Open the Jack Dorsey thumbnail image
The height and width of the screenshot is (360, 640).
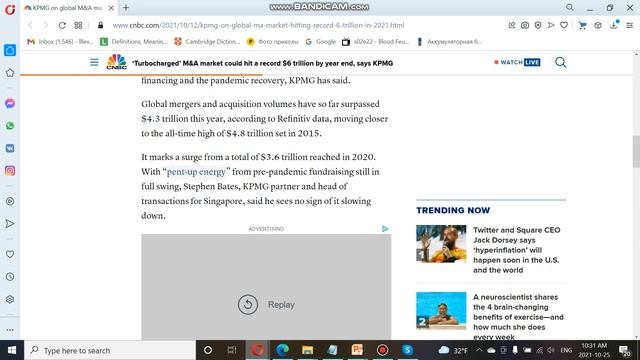pos(441,244)
